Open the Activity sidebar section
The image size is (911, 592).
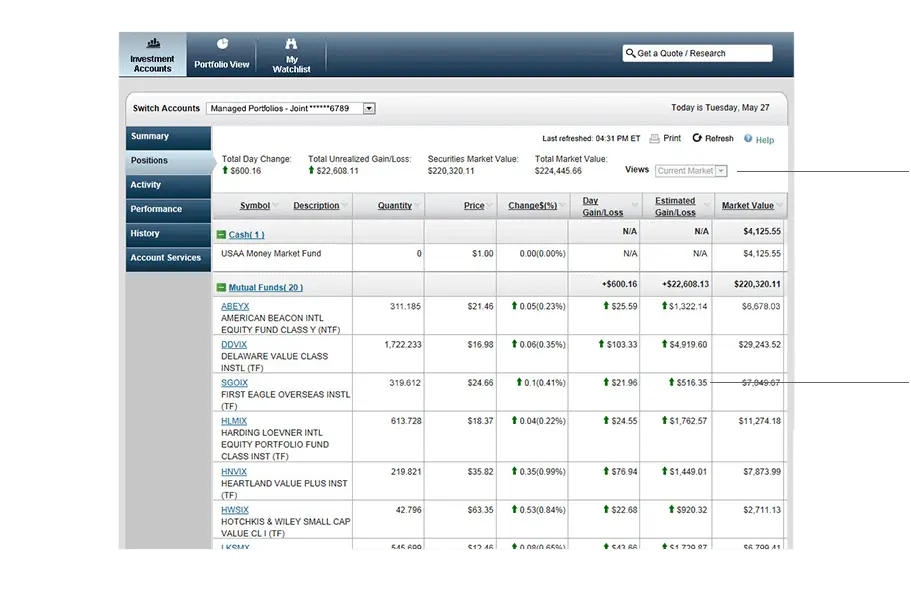pos(168,185)
